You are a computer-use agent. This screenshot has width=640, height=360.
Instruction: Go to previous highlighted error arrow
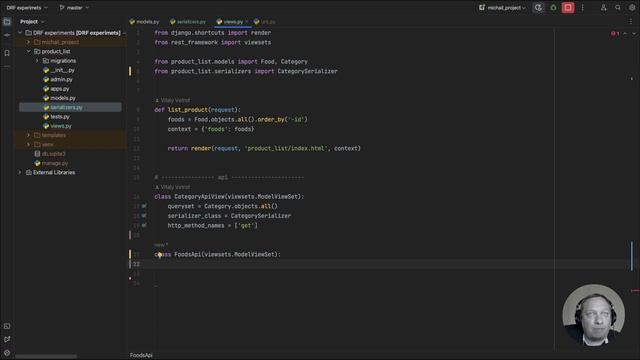(625, 33)
